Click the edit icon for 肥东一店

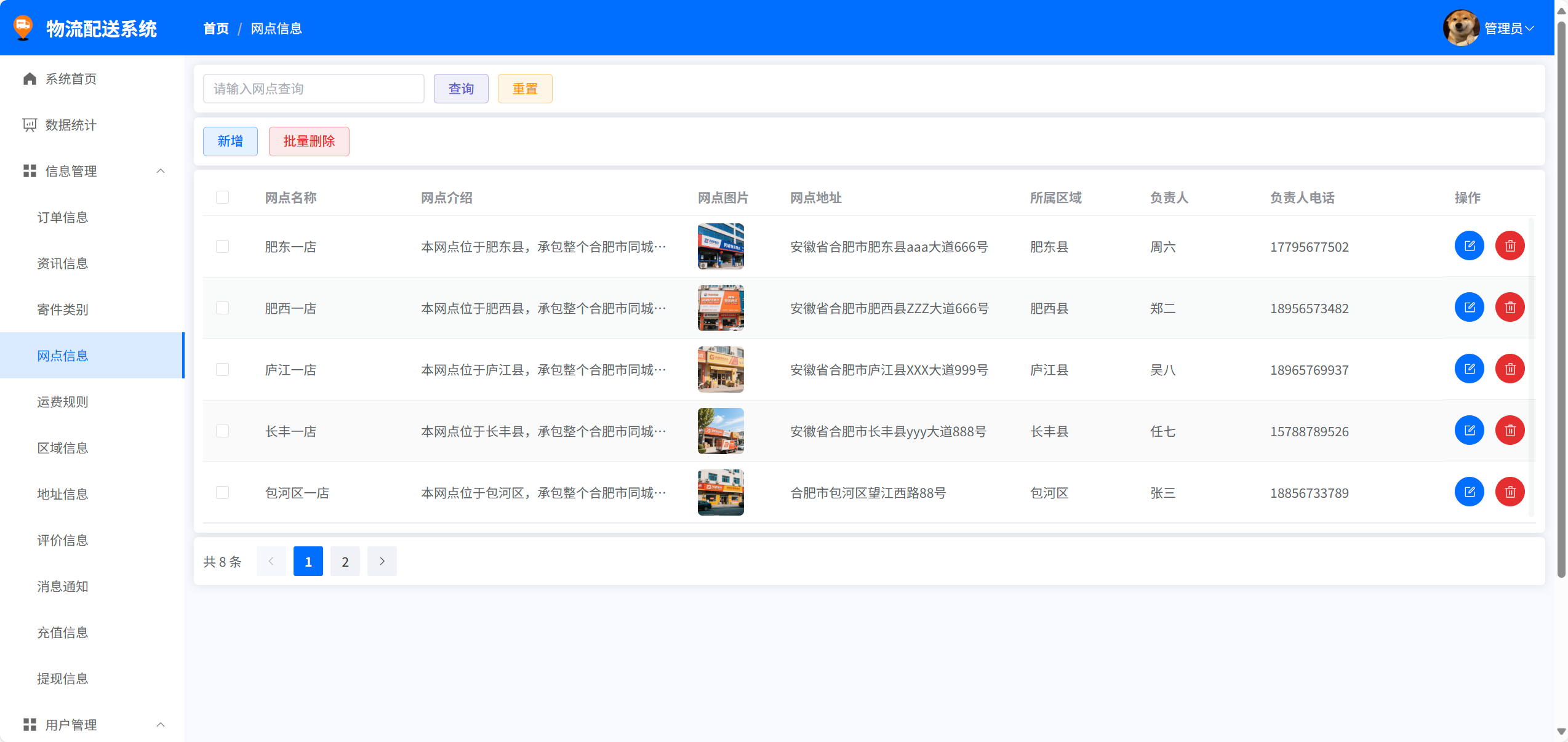1469,246
